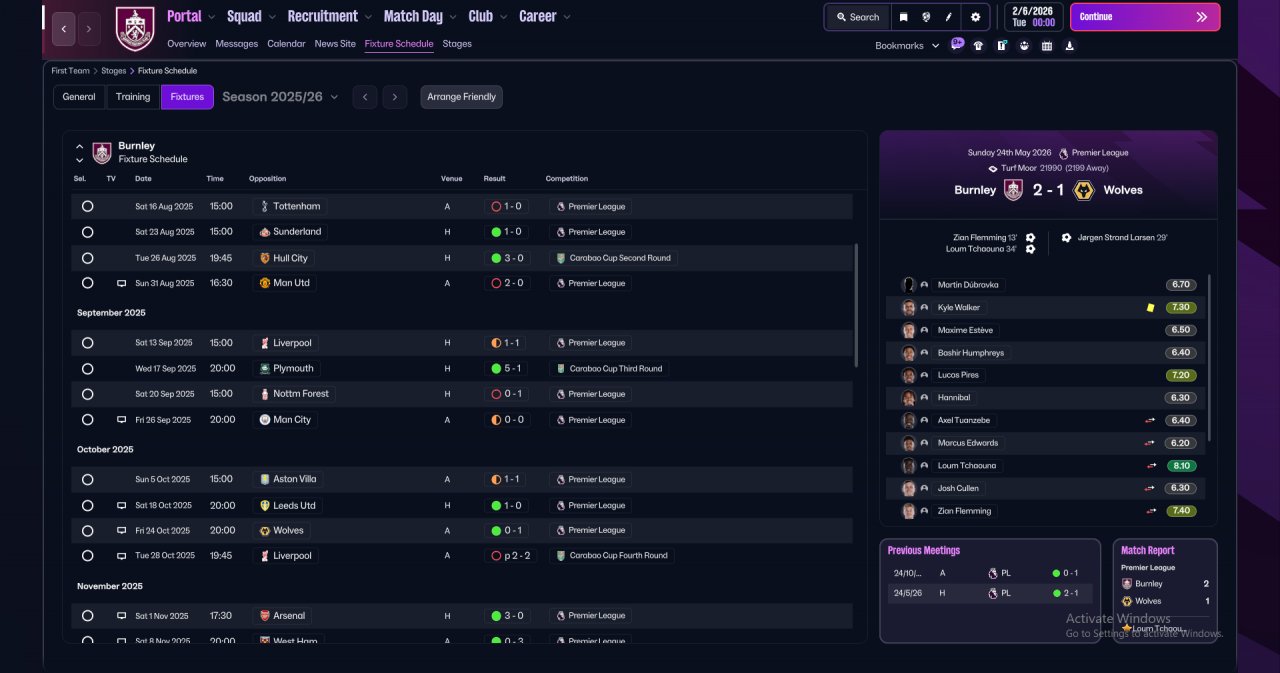Go forward with the right arrow button
This screenshot has height=673, width=1280.
89,29
